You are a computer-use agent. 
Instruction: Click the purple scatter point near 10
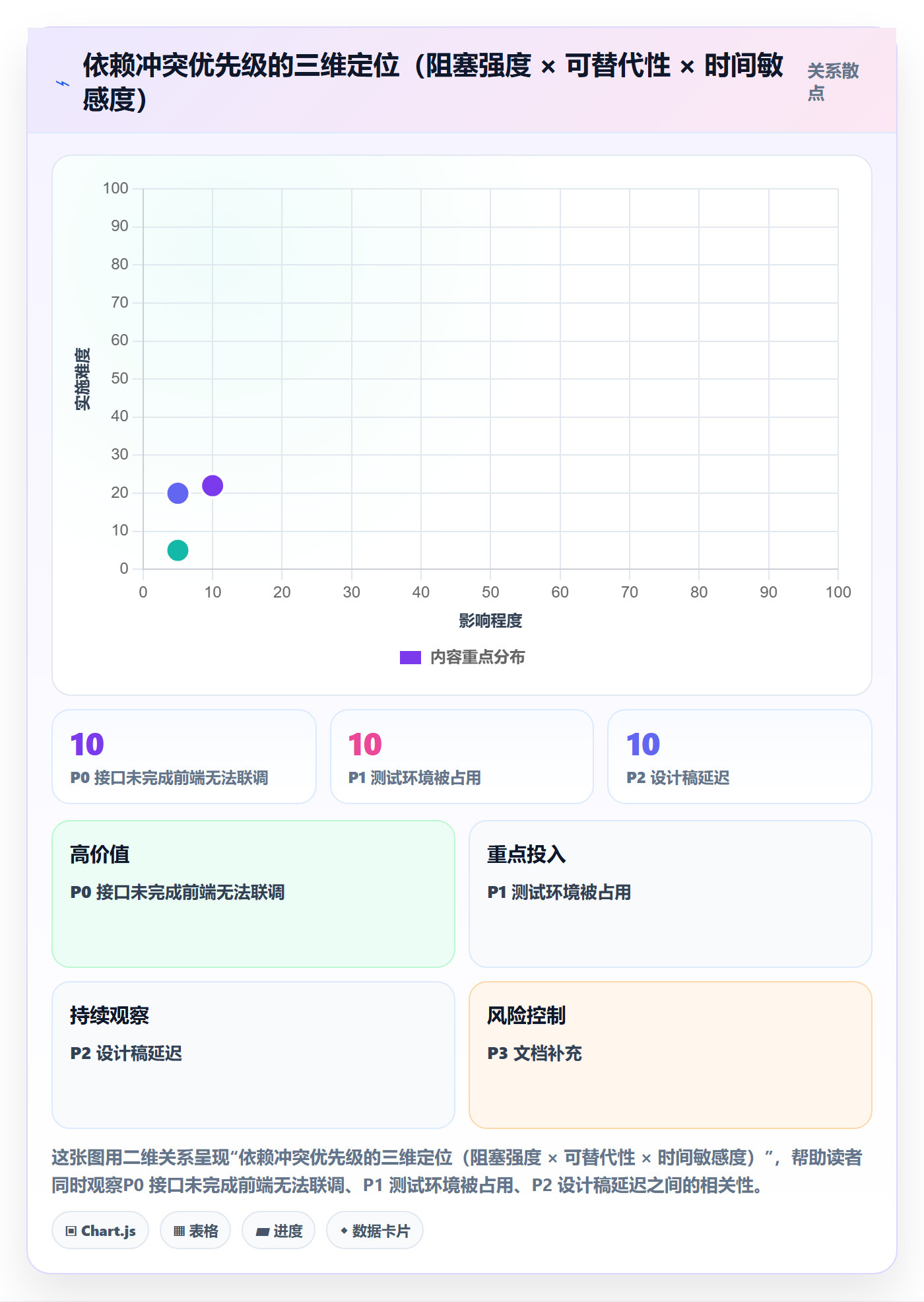click(213, 486)
